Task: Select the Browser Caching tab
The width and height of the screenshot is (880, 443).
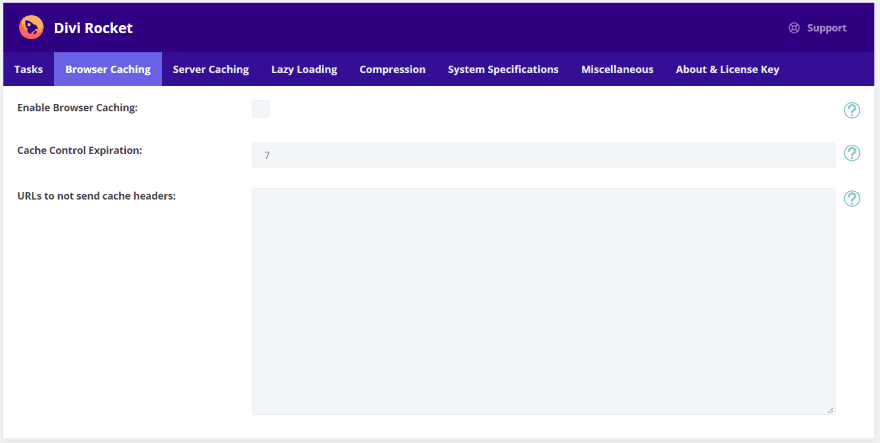Action: point(108,69)
